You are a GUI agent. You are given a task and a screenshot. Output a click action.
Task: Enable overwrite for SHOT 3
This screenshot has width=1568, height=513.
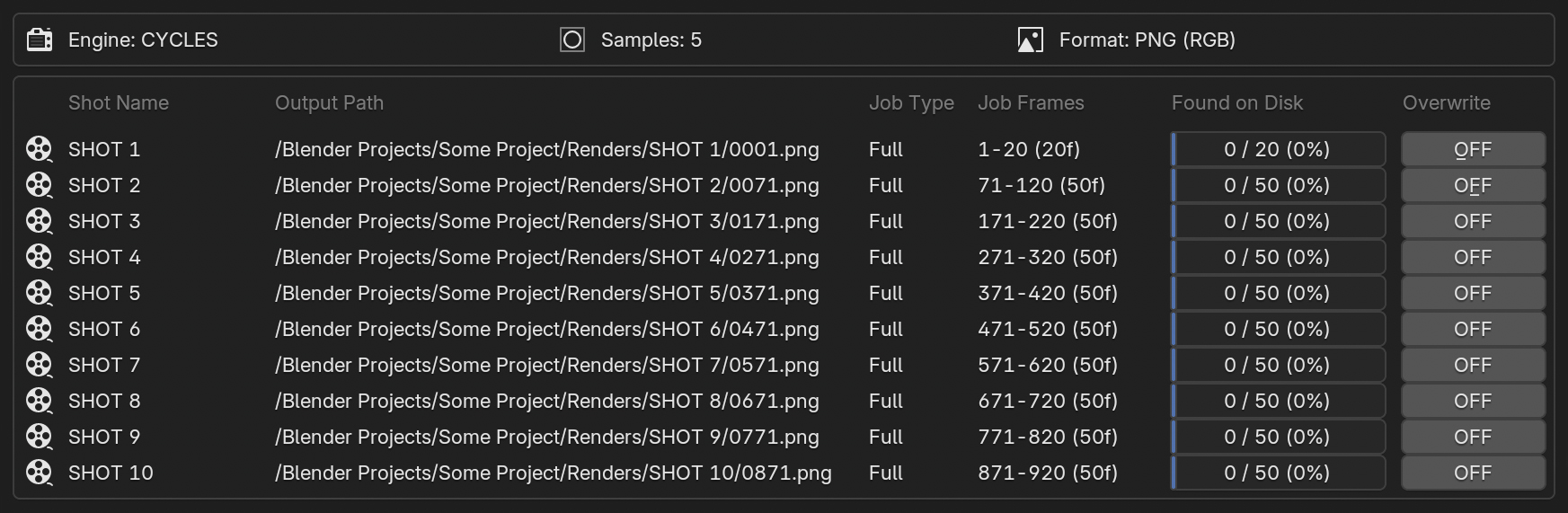(x=1473, y=221)
